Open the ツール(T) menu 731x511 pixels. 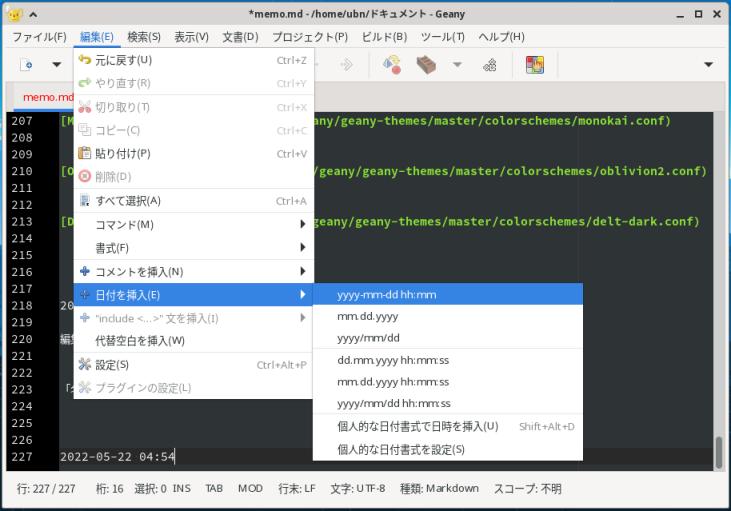pyautogui.click(x=442, y=37)
